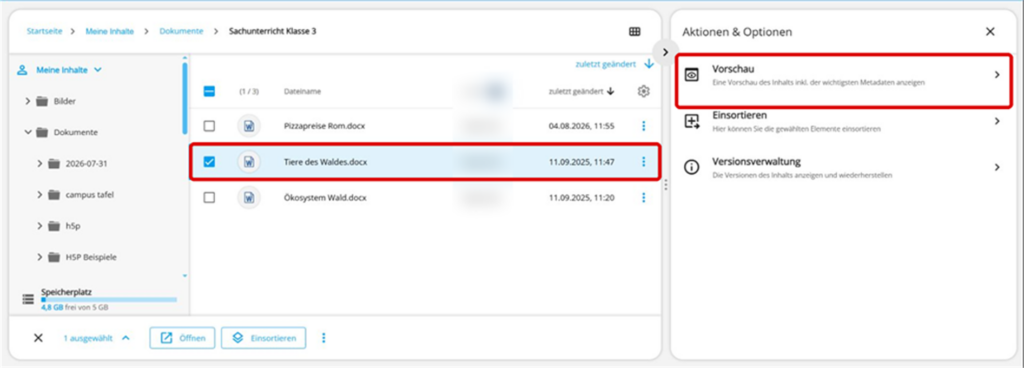The image size is (1024, 368).
Task: Click Word icon of Tiere des Waldes.docx
Action: tap(249, 162)
